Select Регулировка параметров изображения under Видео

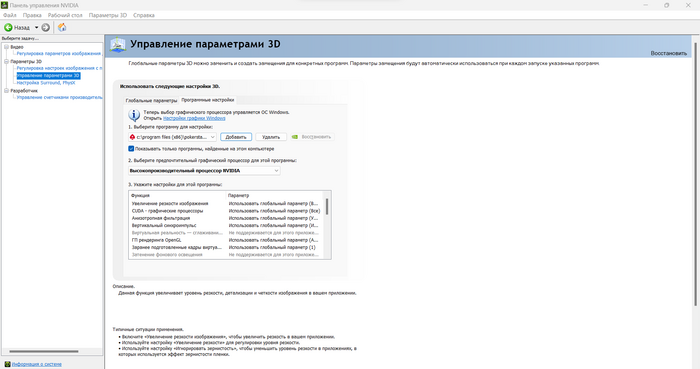[59, 54]
